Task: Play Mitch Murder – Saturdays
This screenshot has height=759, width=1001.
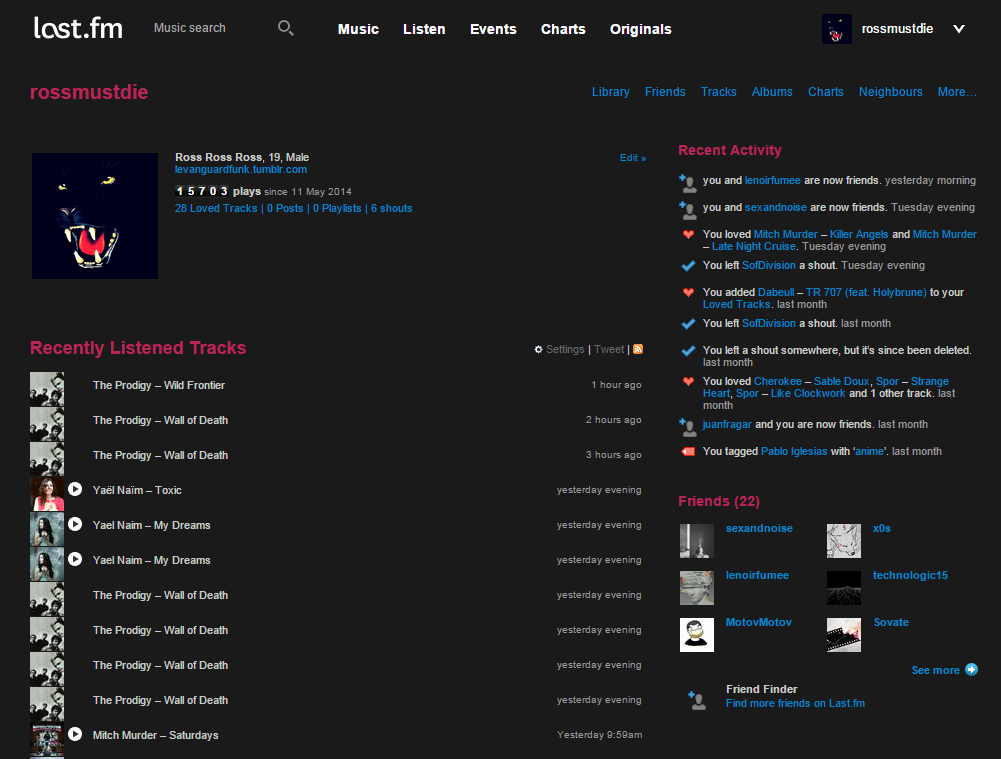Action: [x=74, y=734]
